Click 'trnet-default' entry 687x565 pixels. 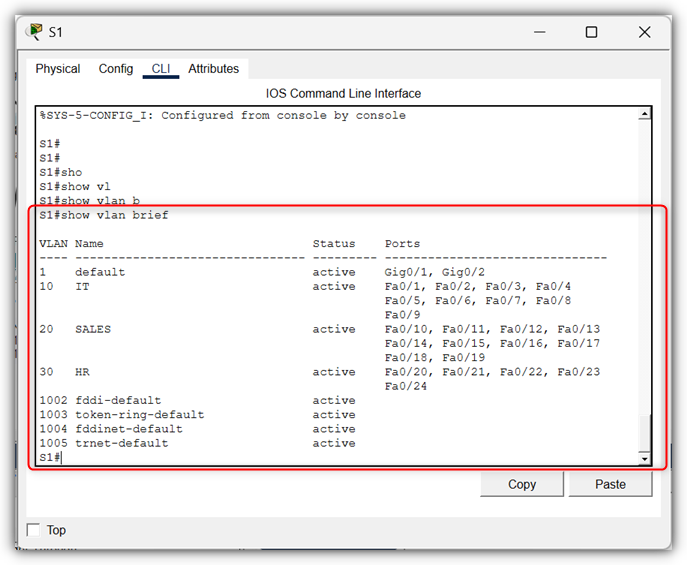pos(121,443)
